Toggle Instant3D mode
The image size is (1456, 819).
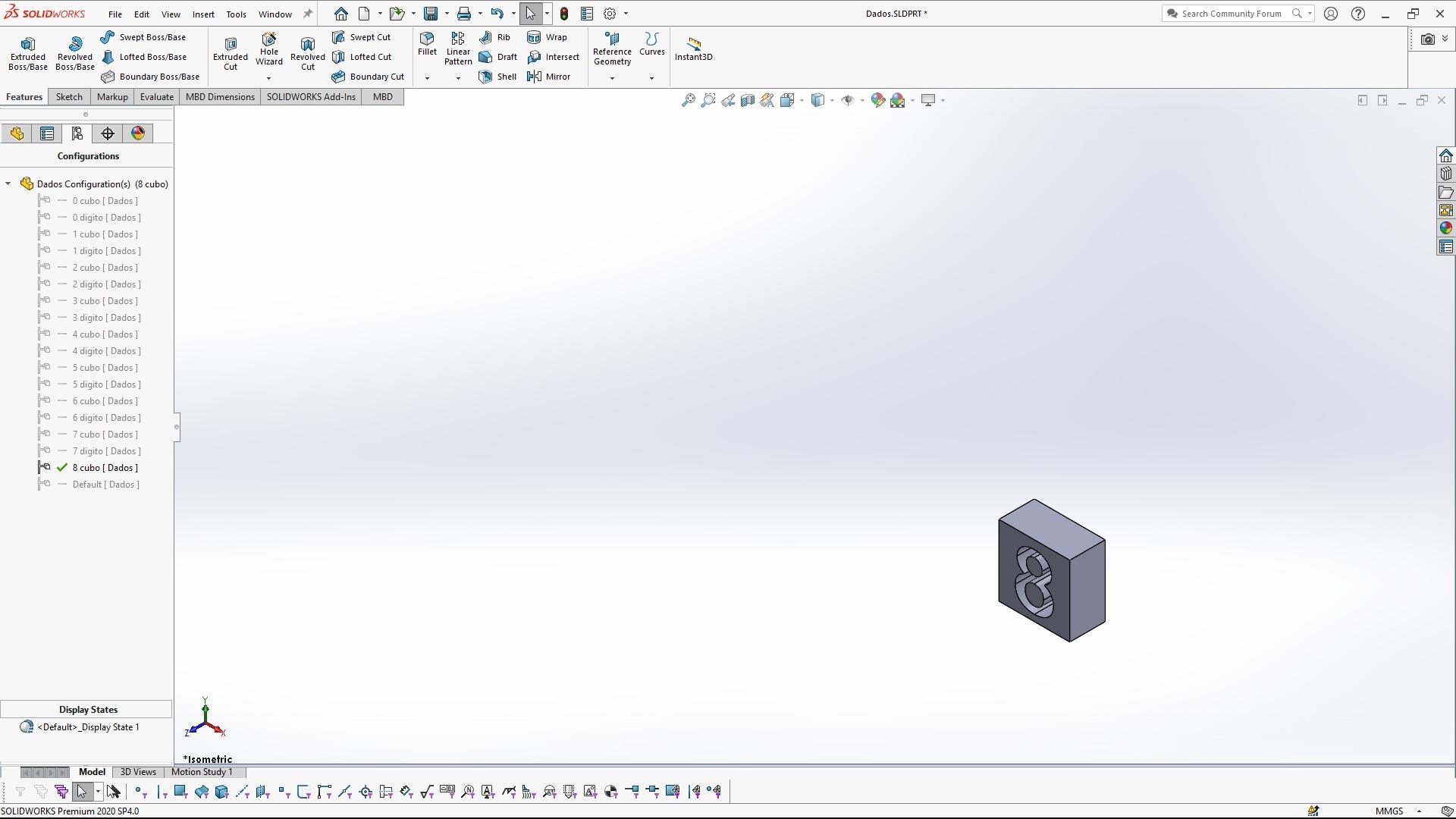coord(694,49)
